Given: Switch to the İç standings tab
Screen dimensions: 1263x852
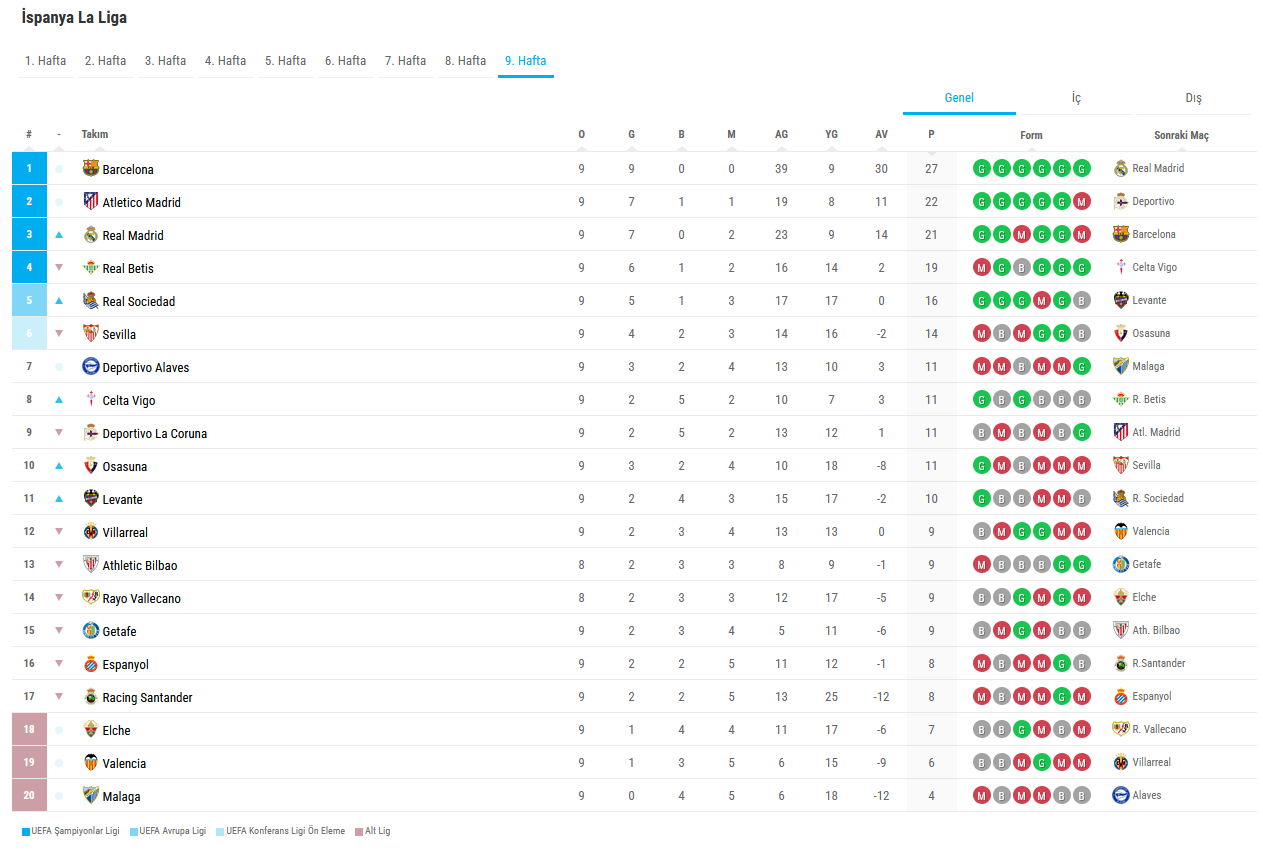Looking at the screenshot, I should pyautogui.click(x=1076, y=98).
